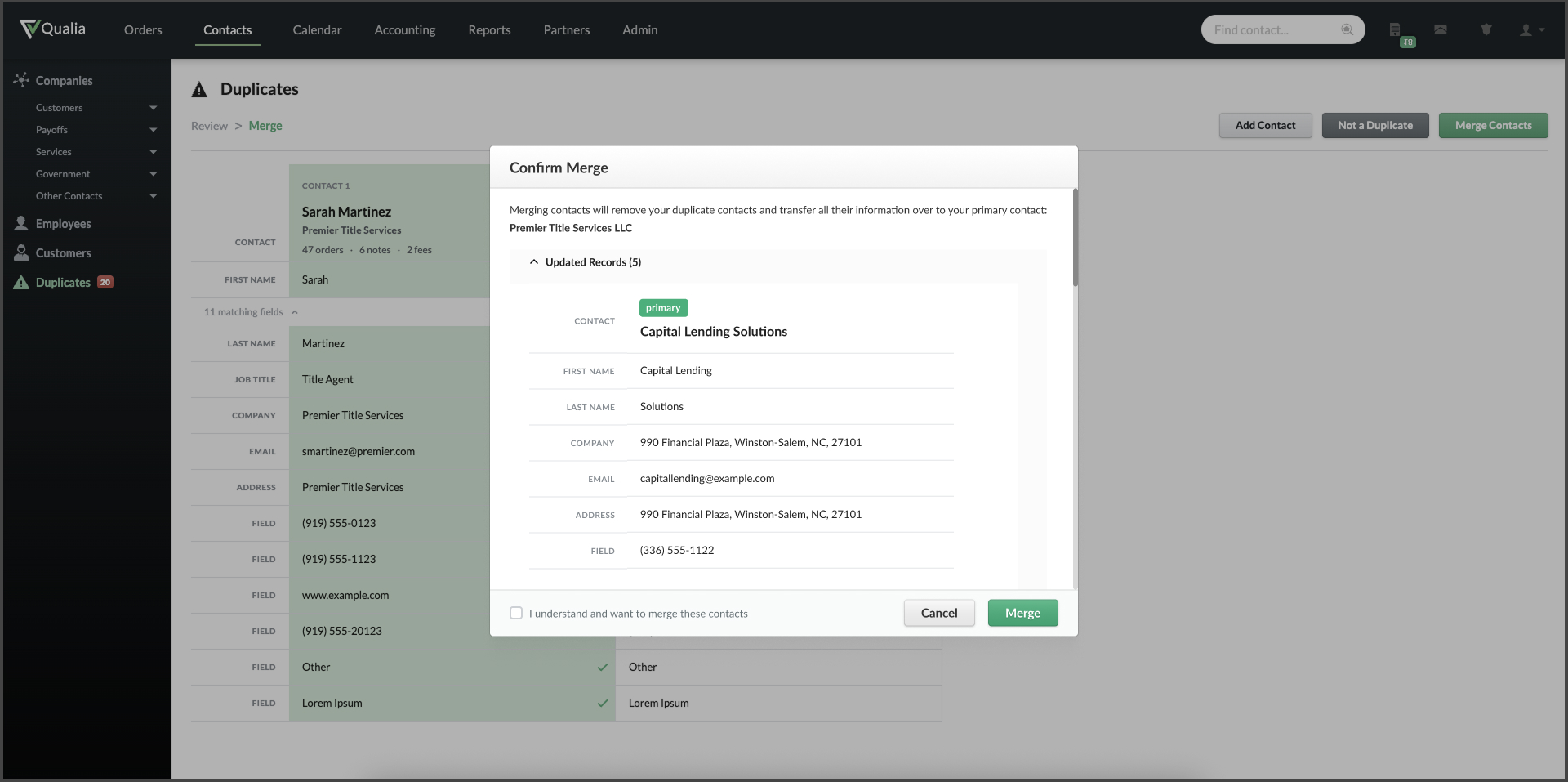Open the Orders menu

pos(143,30)
